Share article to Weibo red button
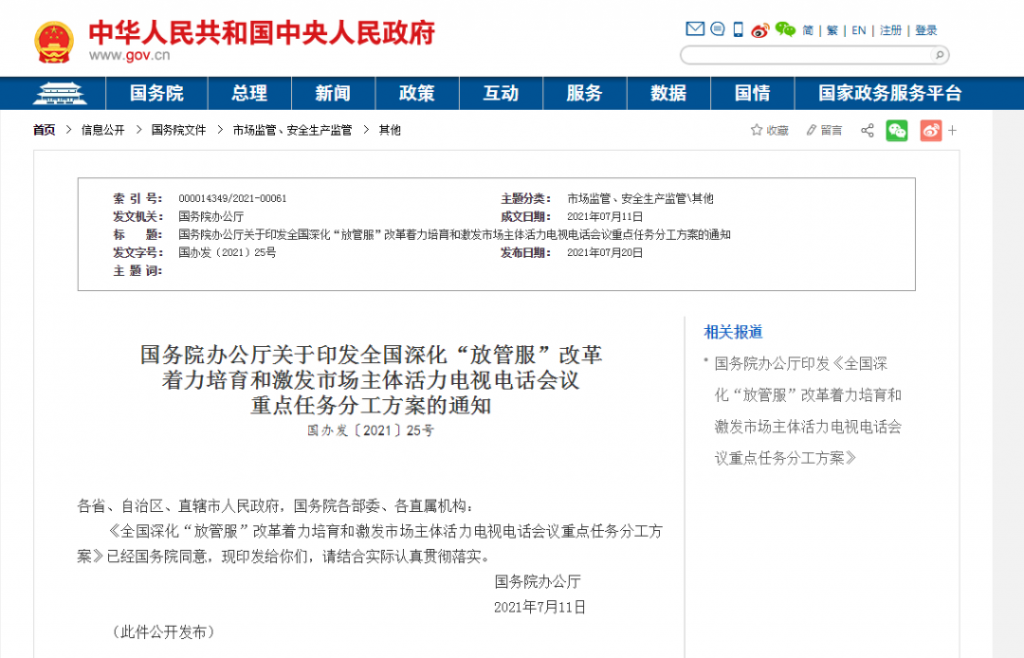Viewport: 1024px width, 658px height. click(x=931, y=131)
